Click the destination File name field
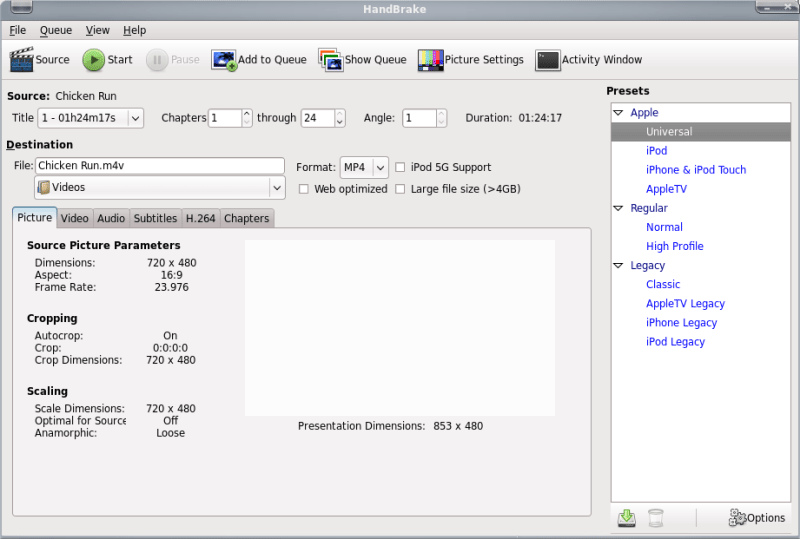This screenshot has height=539, width=800. tap(160, 166)
